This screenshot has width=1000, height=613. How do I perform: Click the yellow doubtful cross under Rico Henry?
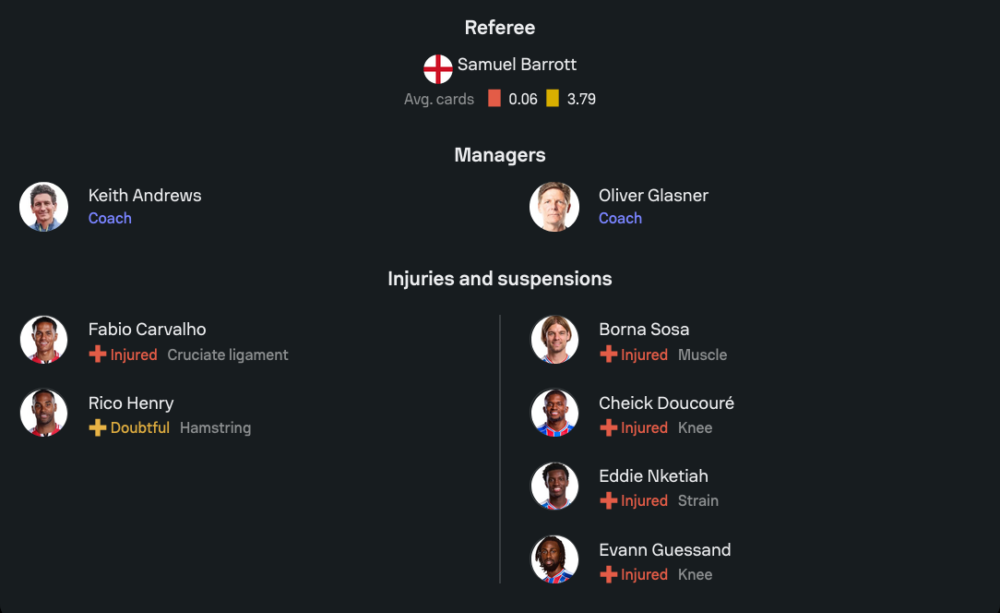[98, 427]
